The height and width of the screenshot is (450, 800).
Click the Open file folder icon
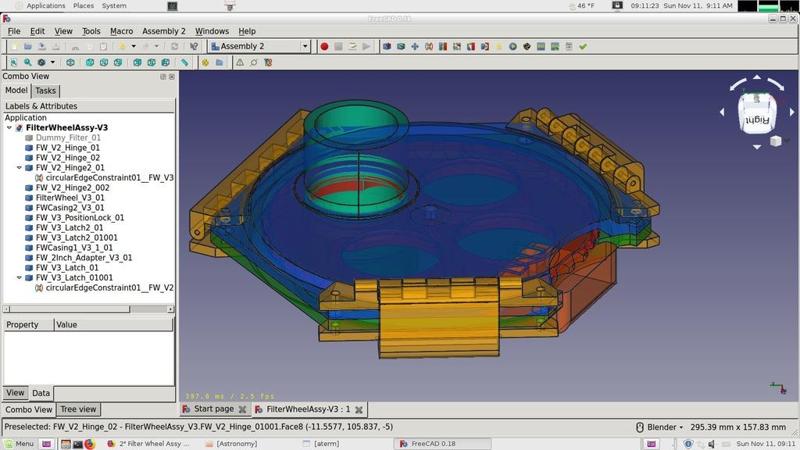tap(28, 46)
